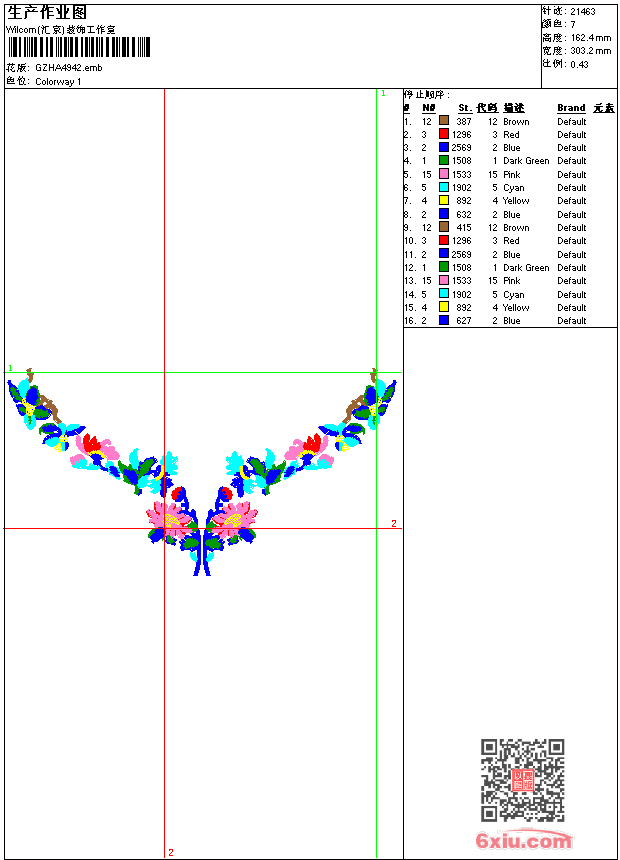Open the 6xiu.com watermark link
This screenshot has width=620, height=860.
pyautogui.click(x=523, y=841)
